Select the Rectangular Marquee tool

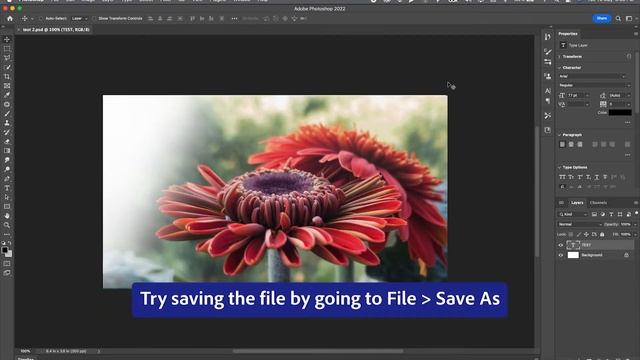coord(7,49)
